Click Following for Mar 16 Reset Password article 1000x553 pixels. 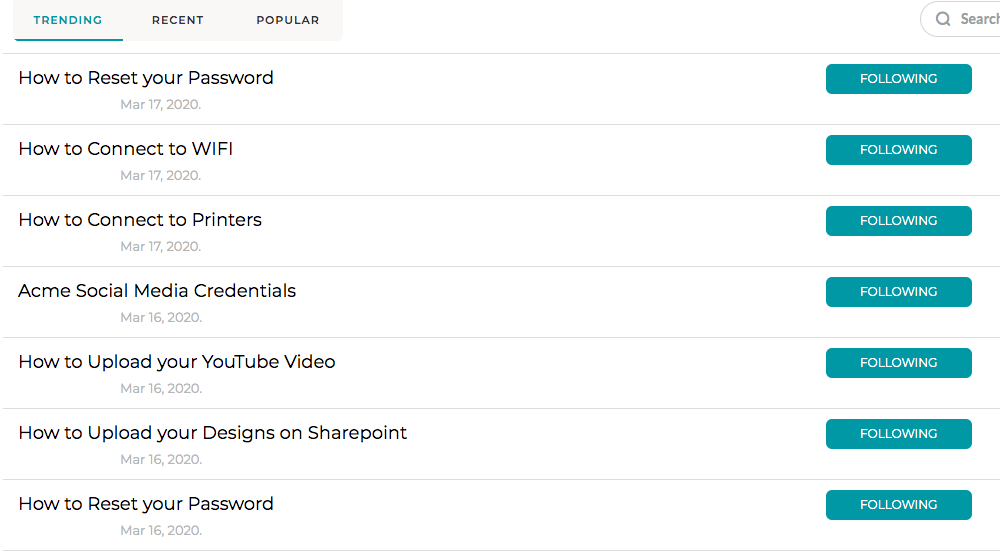pos(898,505)
